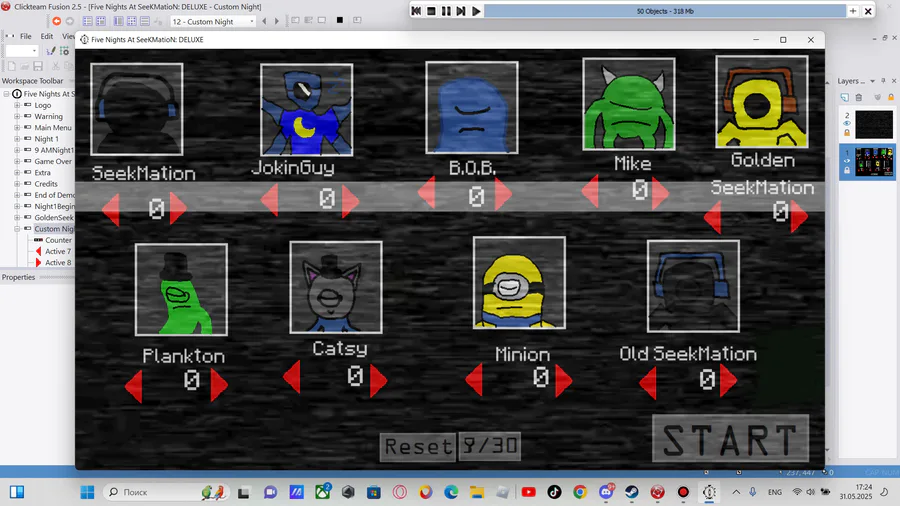Click the Delete Layer trash icon
Viewport: 900px width, 506px height.
(x=859, y=98)
